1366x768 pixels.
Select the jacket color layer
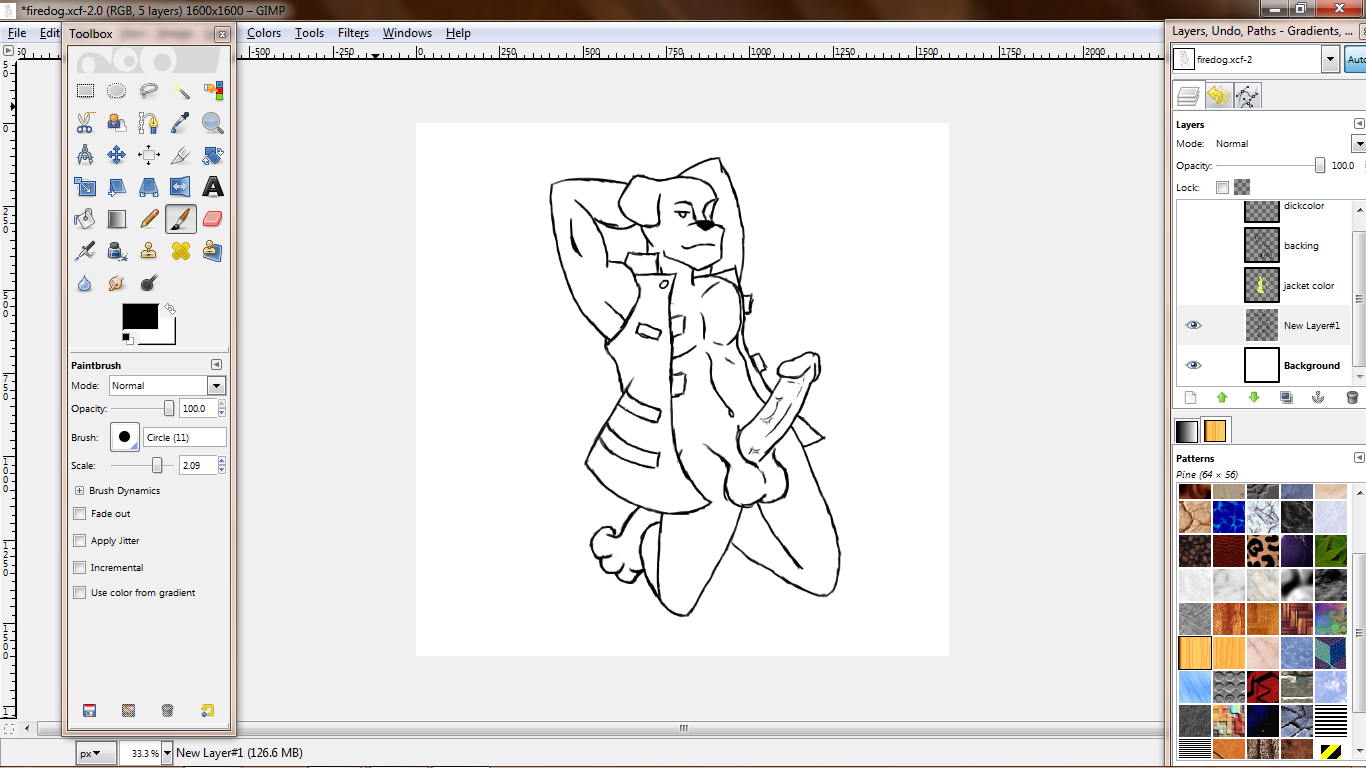[1309, 286]
